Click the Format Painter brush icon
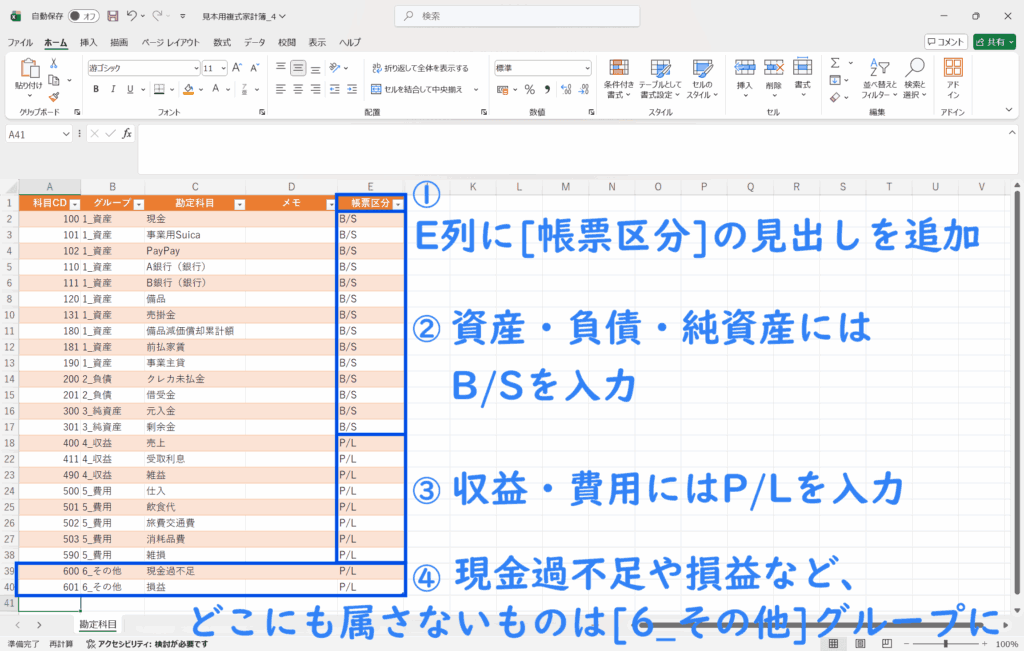The width and height of the screenshot is (1024, 651). pyautogui.click(x=54, y=97)
